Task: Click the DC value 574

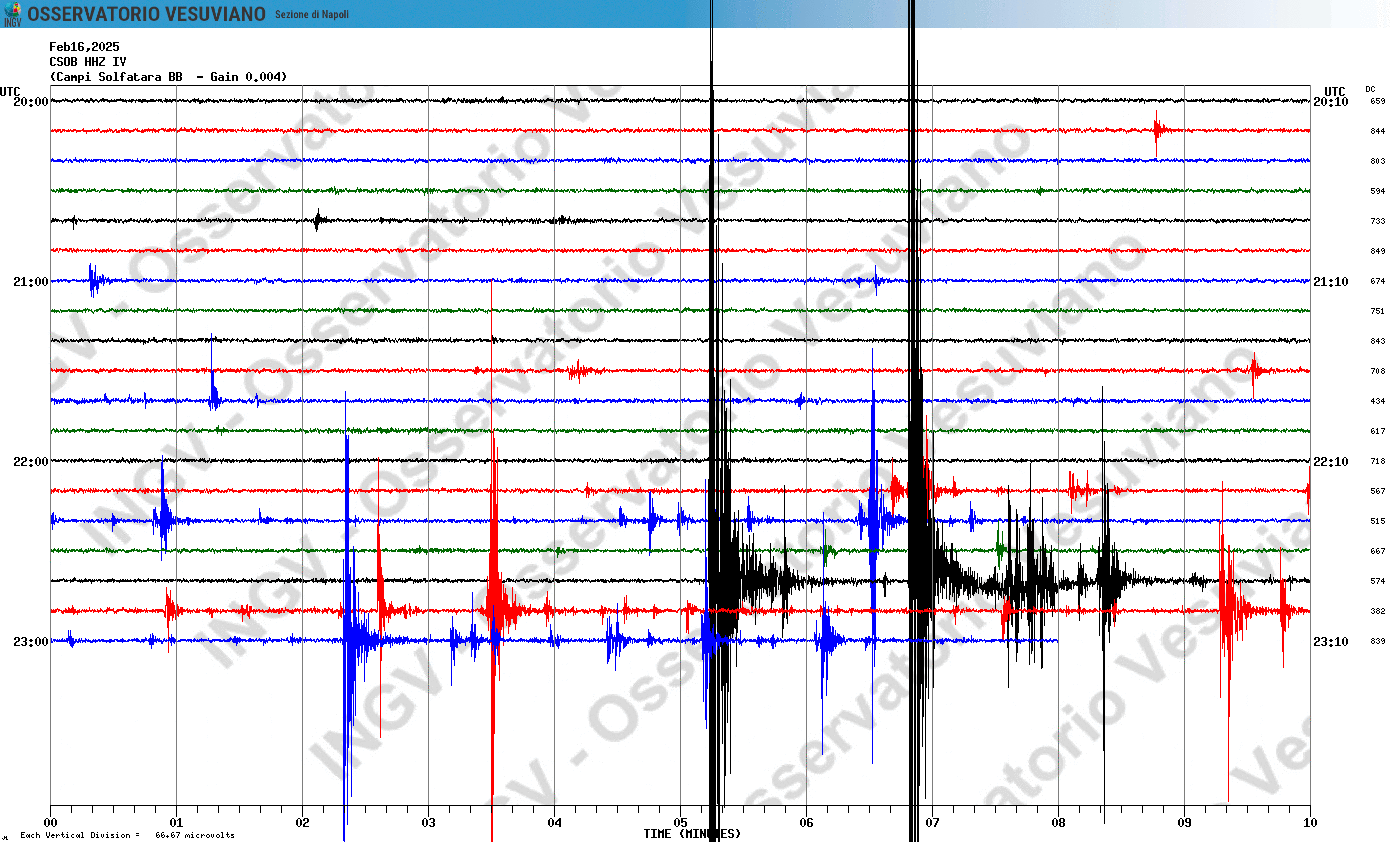Action: [1377, 581]
